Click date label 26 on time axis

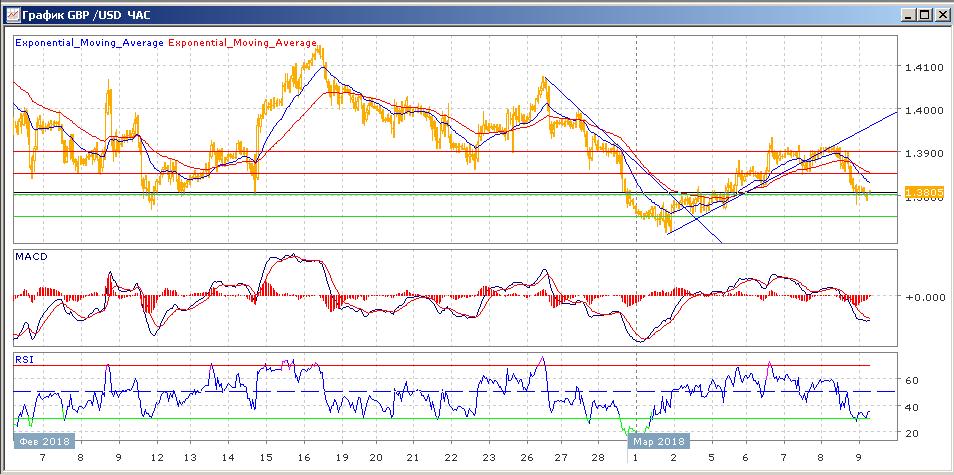point(526,457)
